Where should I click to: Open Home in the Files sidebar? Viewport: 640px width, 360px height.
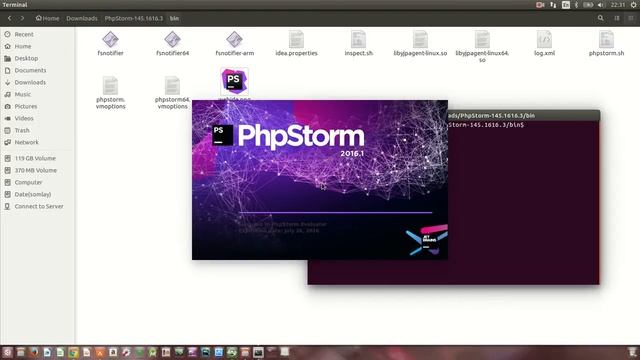23,46
